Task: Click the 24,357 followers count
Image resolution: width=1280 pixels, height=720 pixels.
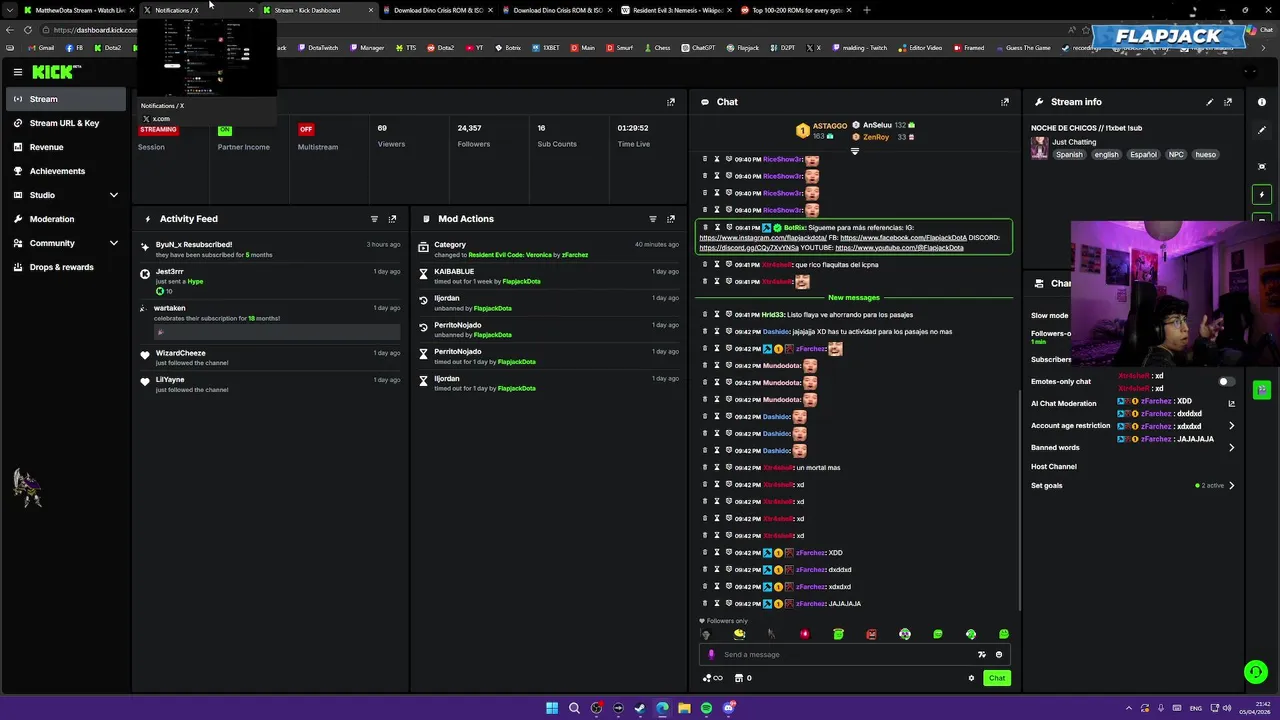Action: coord(469,128)
